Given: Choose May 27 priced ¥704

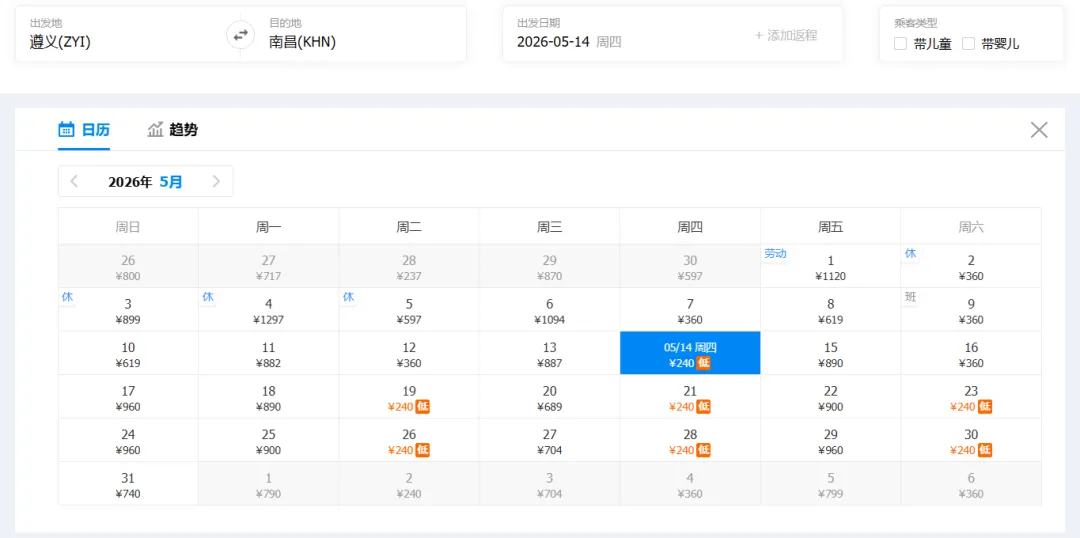Looking at the screenshot, I should pos(550,440).
